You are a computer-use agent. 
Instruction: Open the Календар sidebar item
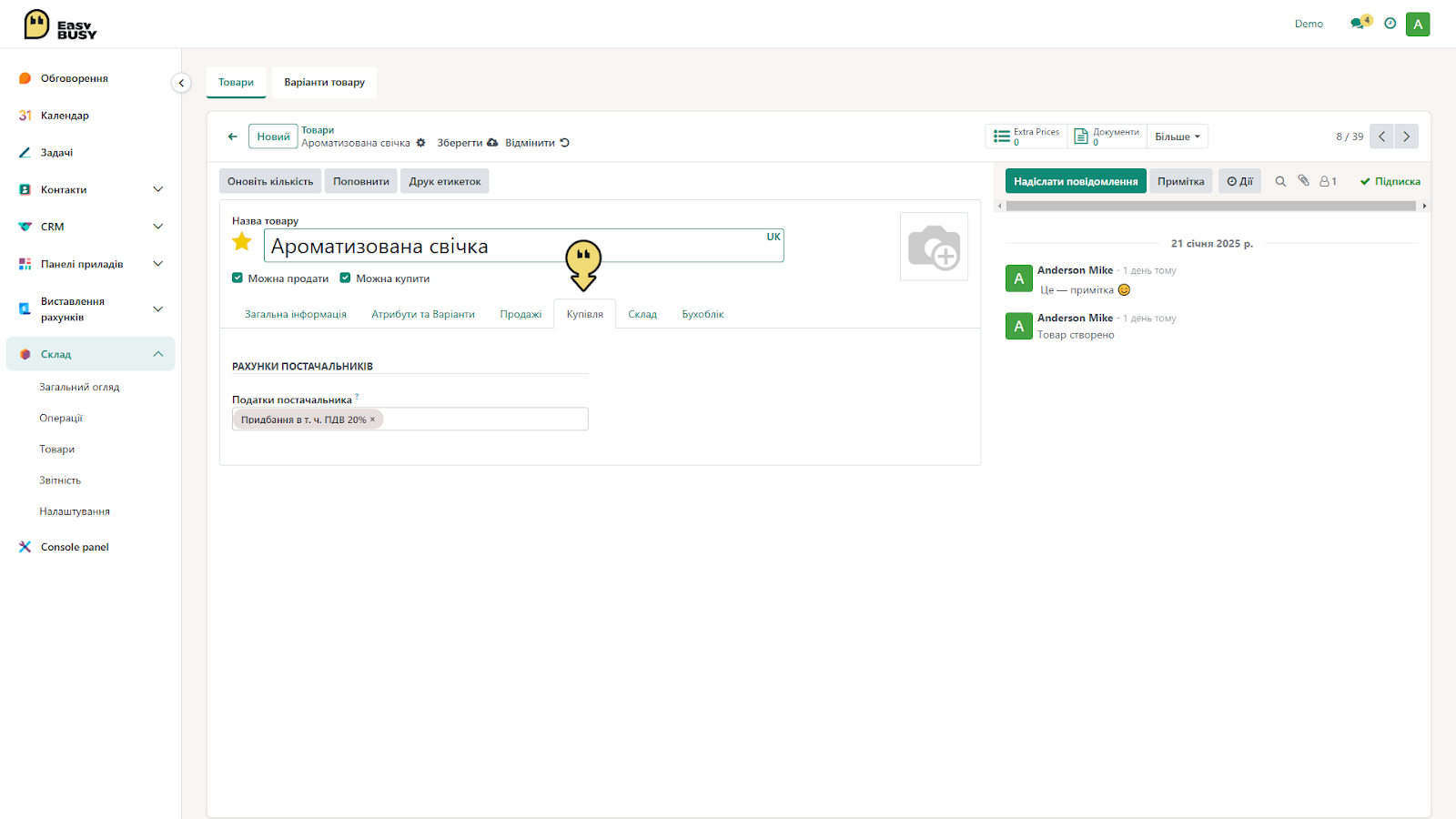(65, 116)
